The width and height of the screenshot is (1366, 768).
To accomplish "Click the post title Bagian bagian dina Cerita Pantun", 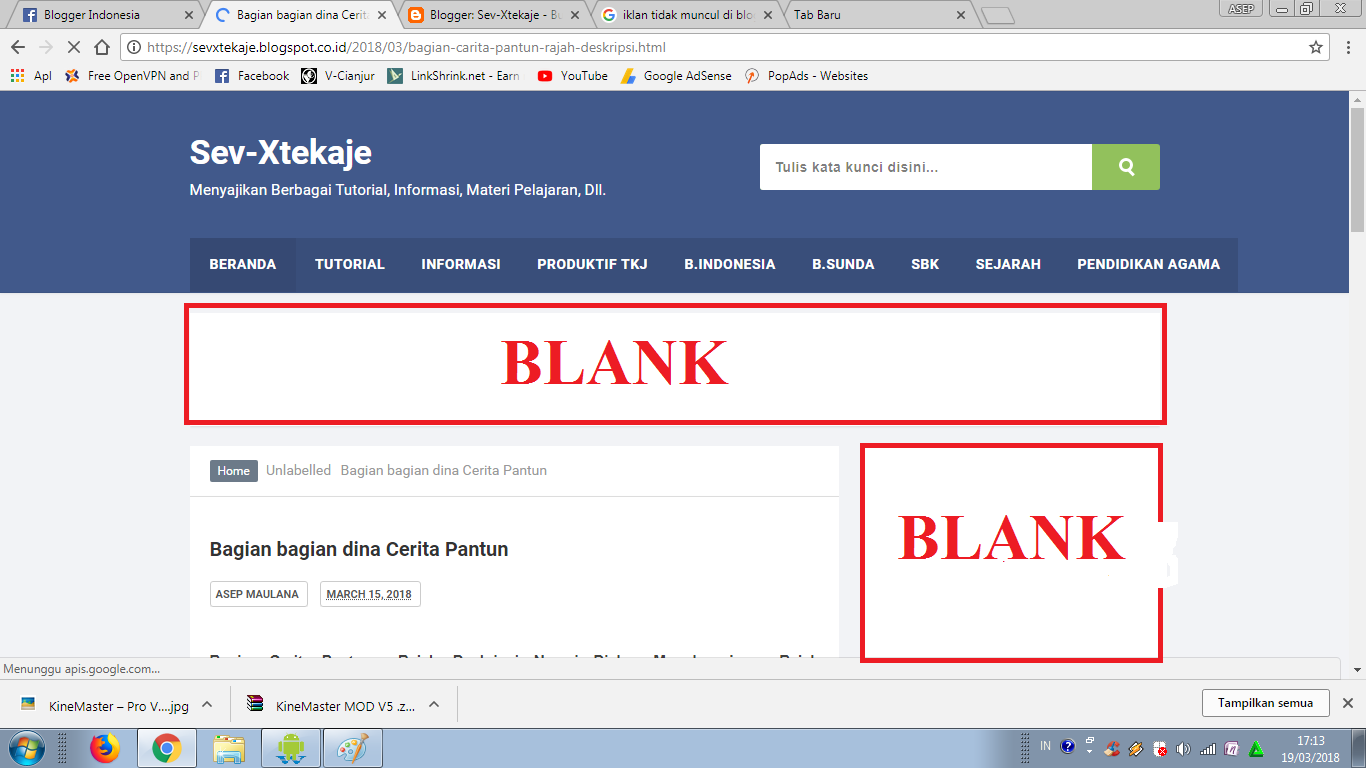I will point(359,549).
